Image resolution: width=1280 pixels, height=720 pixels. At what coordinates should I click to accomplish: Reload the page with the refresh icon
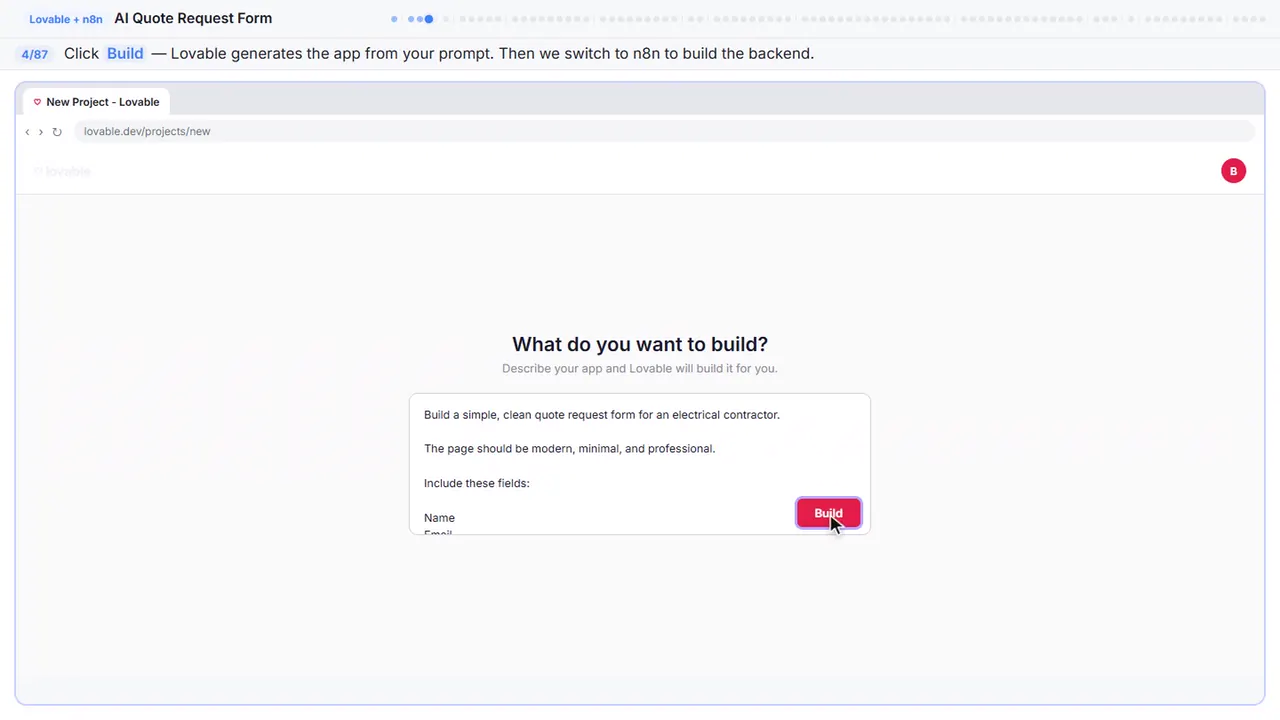click(57, 132)
